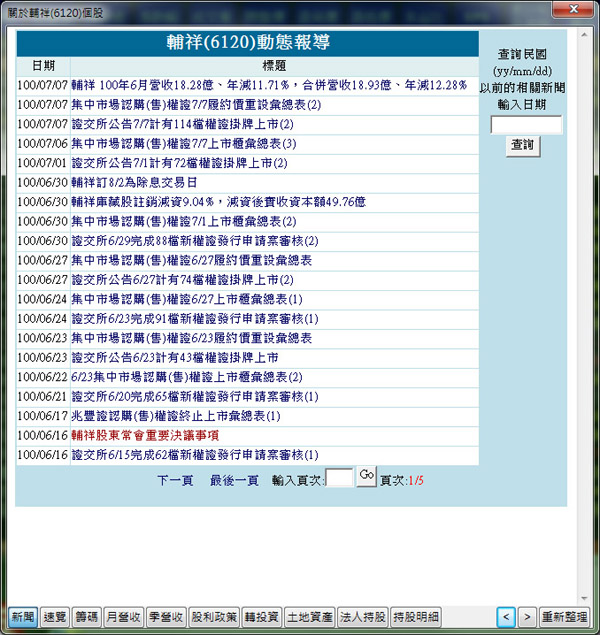
Task: Select the 季營收 tab
Action: (x=166, y=617)
